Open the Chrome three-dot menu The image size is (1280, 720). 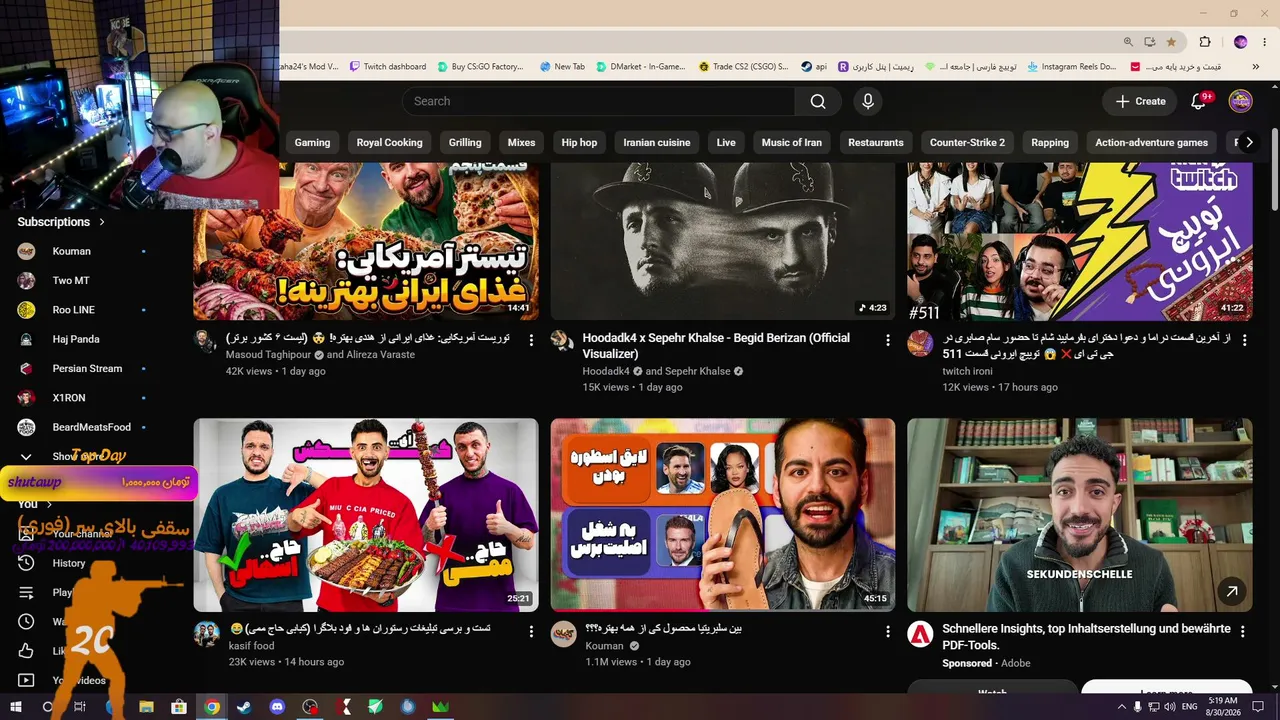coord(1266,42)
